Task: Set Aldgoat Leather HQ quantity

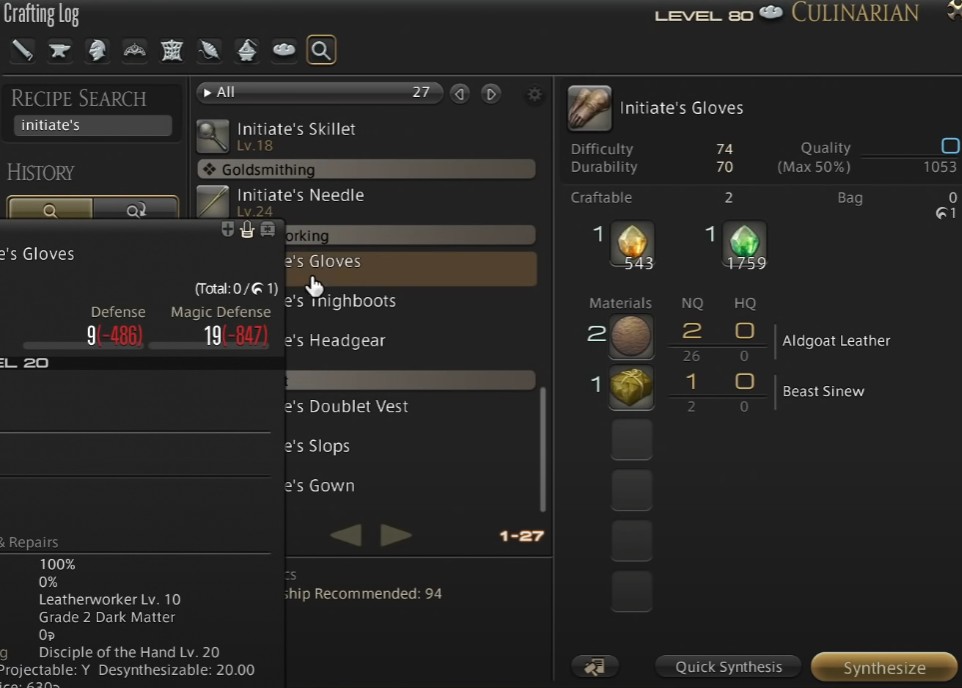Action: (x=744, y=331)
